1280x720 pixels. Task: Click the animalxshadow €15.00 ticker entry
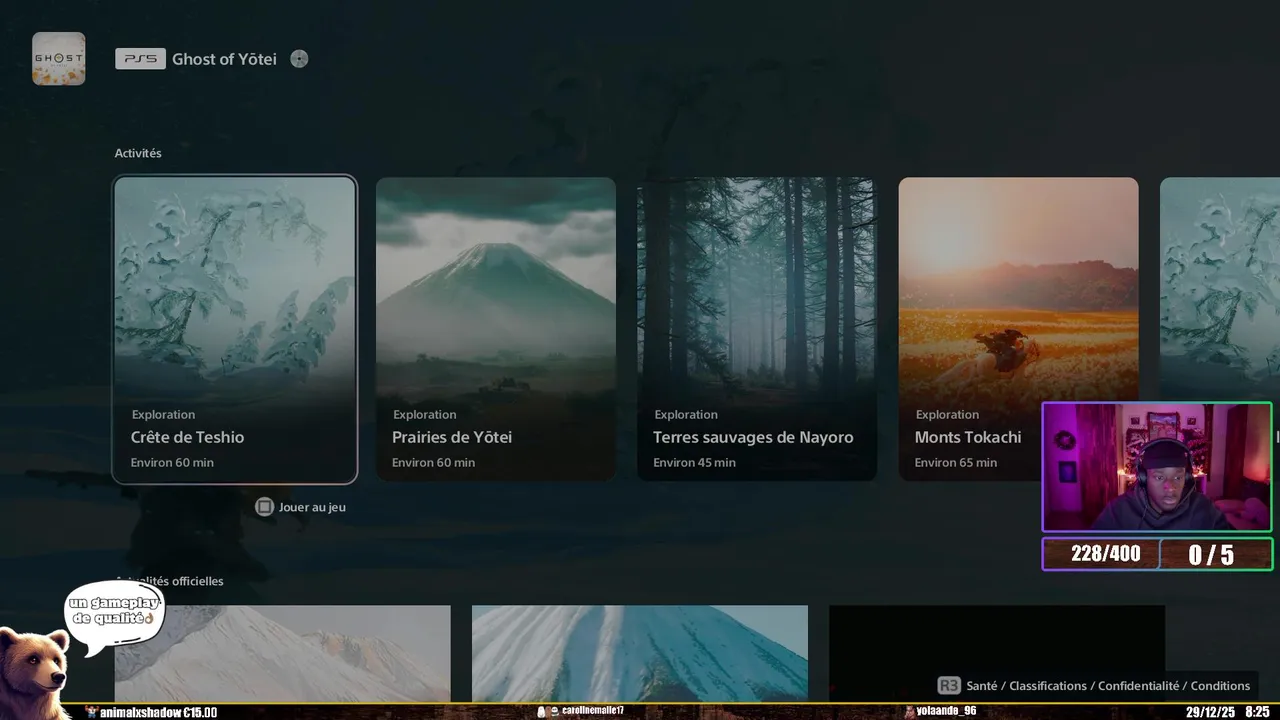pos(151,711)
